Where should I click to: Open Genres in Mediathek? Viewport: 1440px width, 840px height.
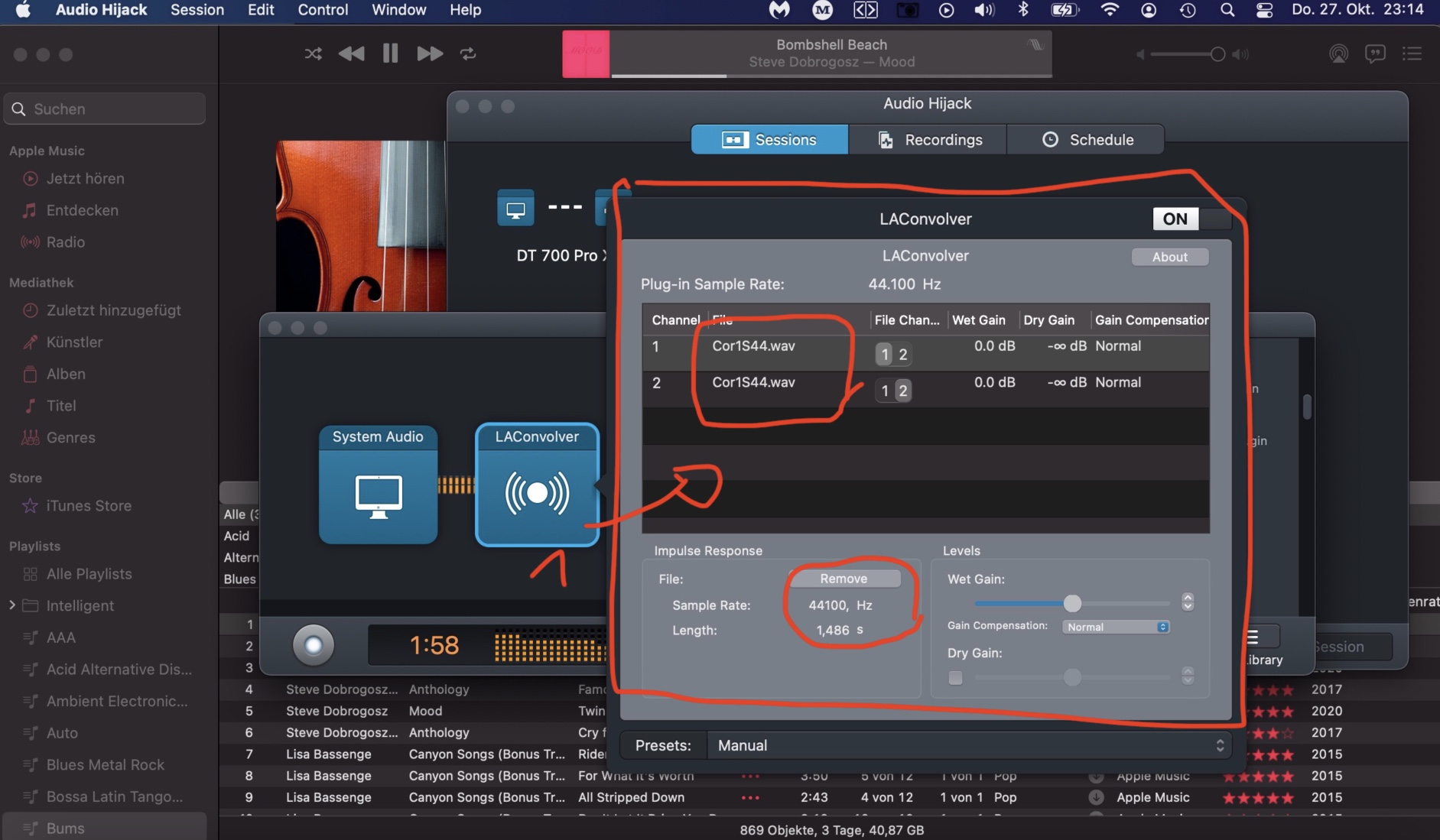point(70,438)
